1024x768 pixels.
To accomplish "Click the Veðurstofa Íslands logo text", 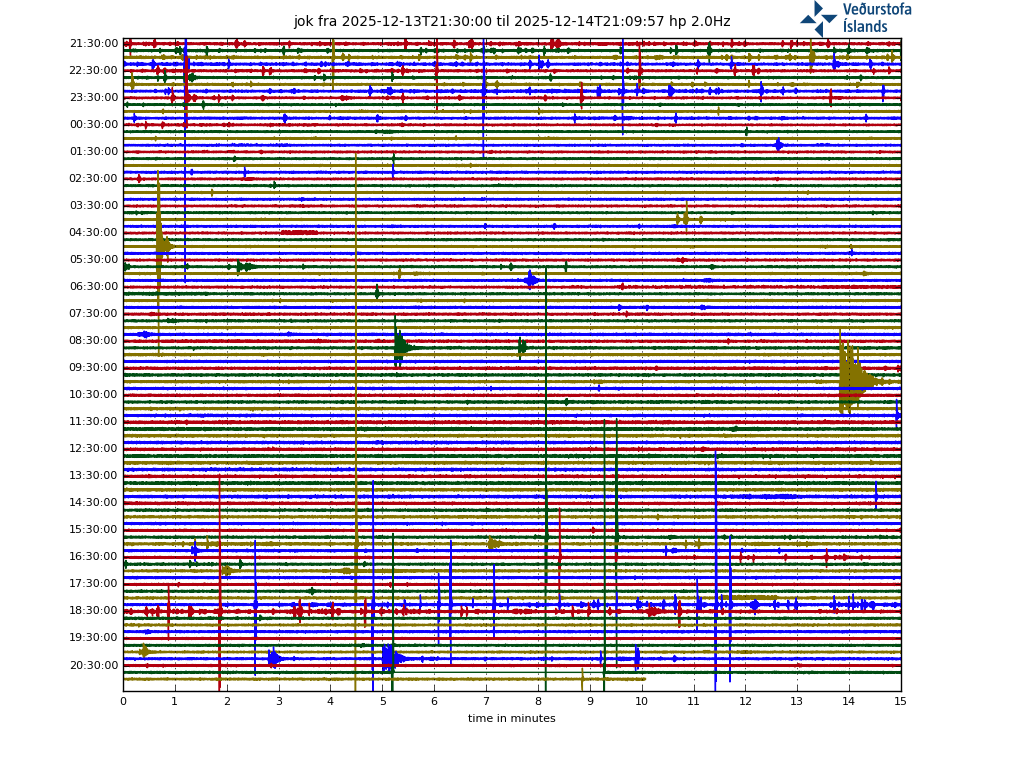I will tap(877, 18).
